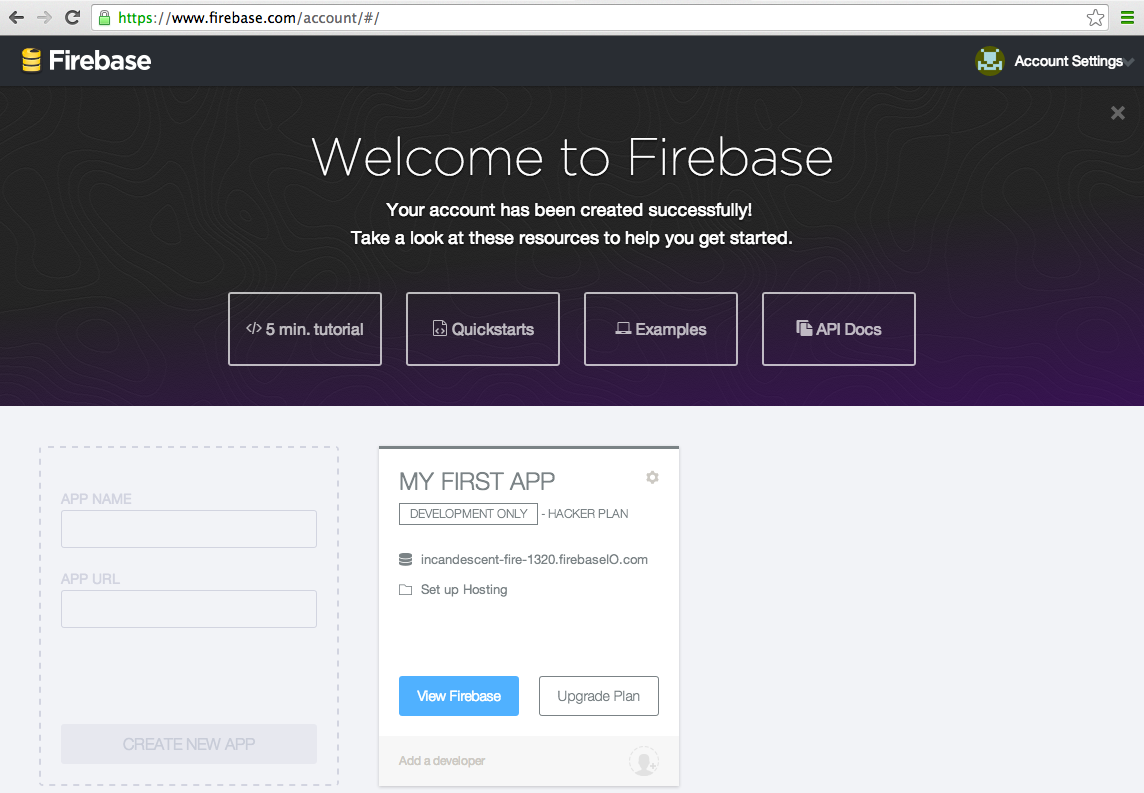Click the View Firebase button
This screenshot has height=793, width=1144.
coord(459,695)
